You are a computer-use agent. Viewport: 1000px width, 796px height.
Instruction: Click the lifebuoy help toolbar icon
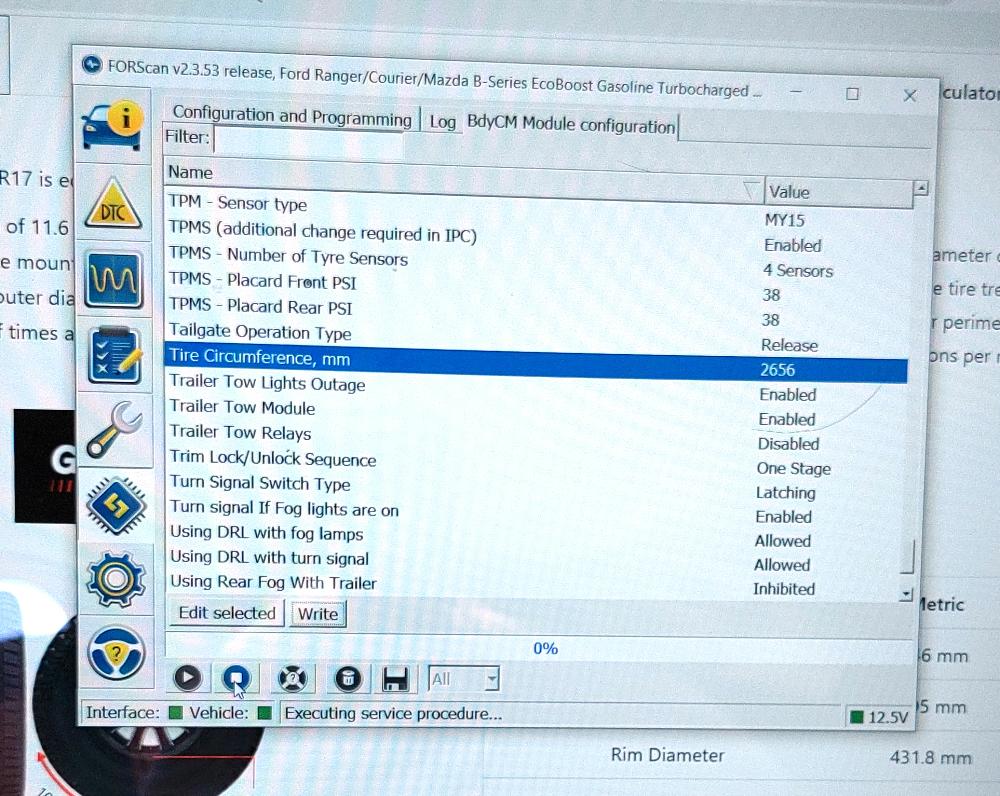(292, 678)
